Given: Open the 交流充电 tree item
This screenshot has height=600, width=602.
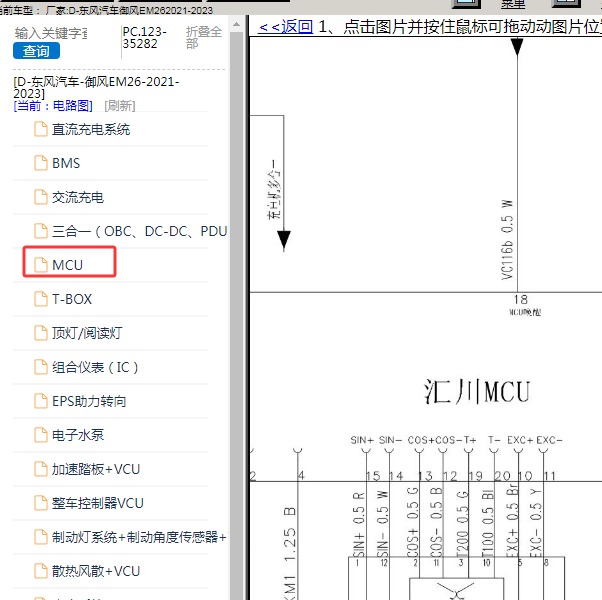Looking at the screenshot, I should [78, 197].
